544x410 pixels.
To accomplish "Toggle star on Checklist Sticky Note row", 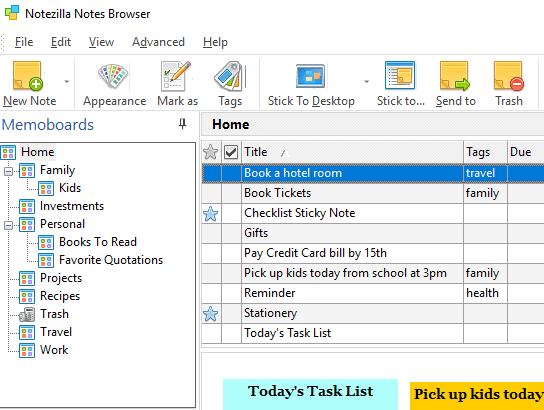I will click(x=211, y=214).
